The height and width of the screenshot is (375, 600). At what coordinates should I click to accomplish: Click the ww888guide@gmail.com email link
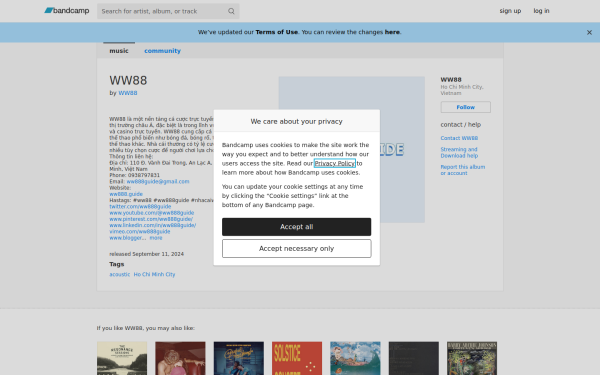click(x=158, y=181)
